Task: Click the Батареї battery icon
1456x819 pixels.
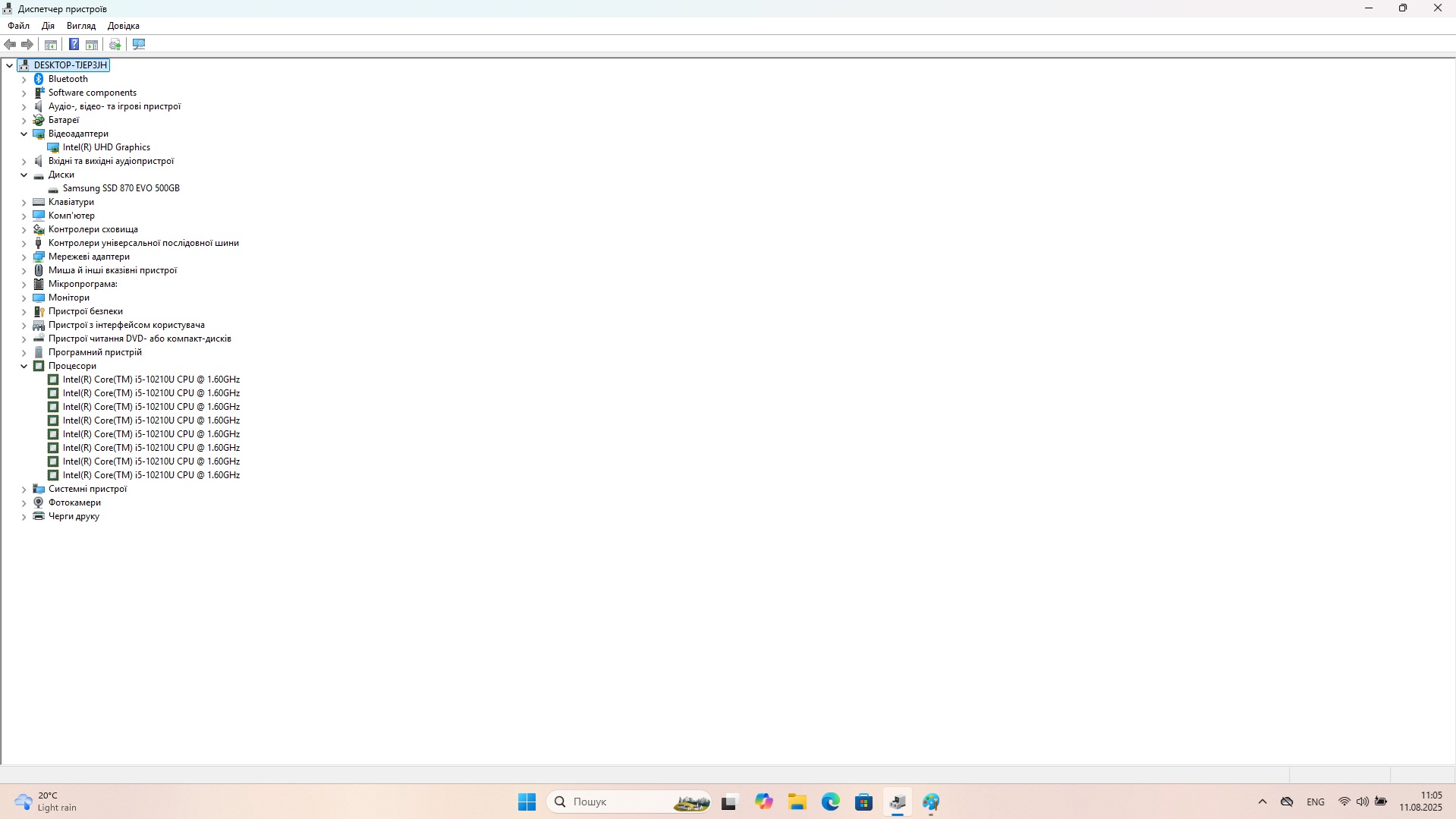Action: [x=39, y=120]
